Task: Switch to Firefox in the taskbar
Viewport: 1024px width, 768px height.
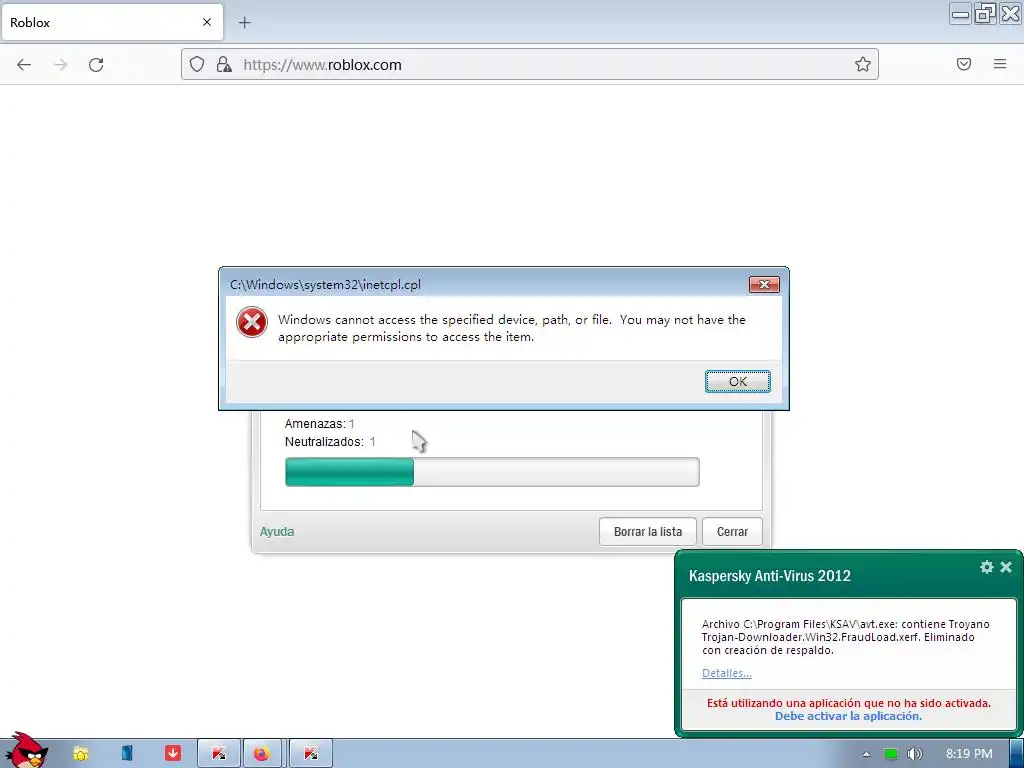Action: point(261,754)
